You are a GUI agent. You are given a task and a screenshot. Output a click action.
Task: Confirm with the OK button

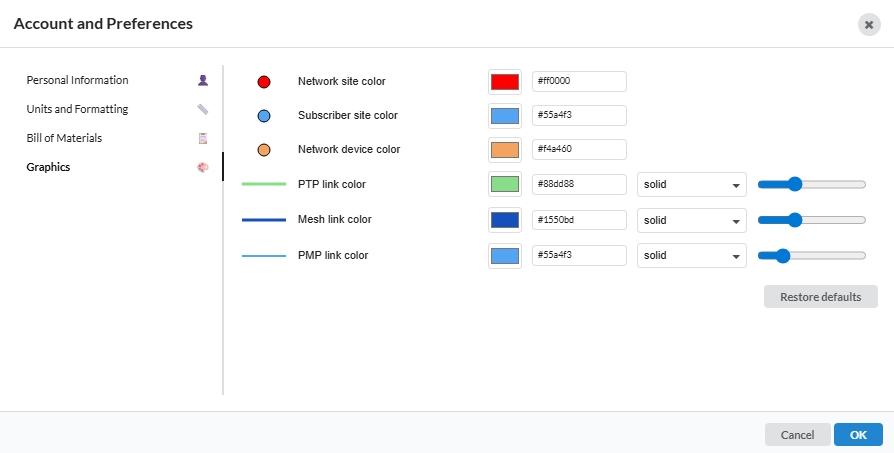(x=858, y=435)
